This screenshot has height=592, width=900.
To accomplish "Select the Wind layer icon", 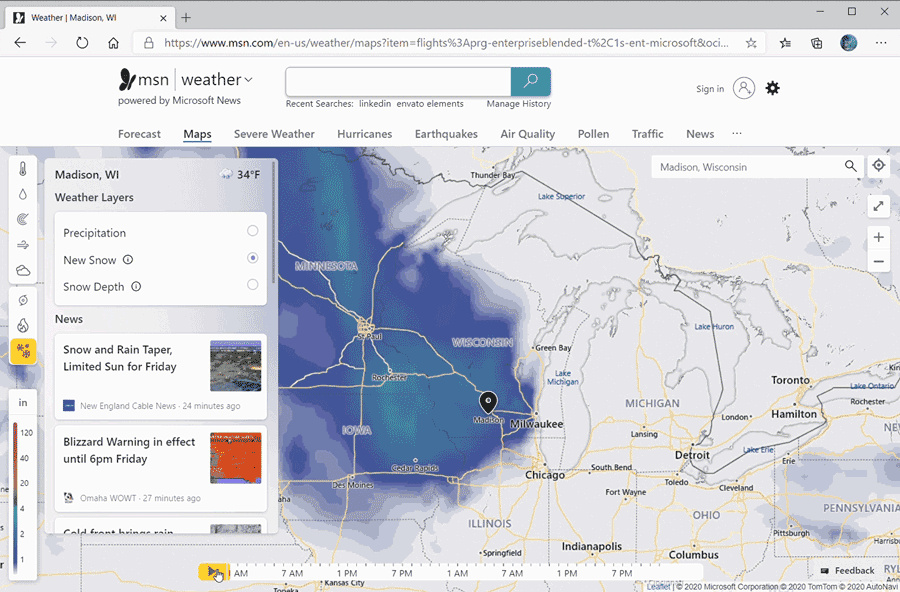I will click(x=23, y=245).
